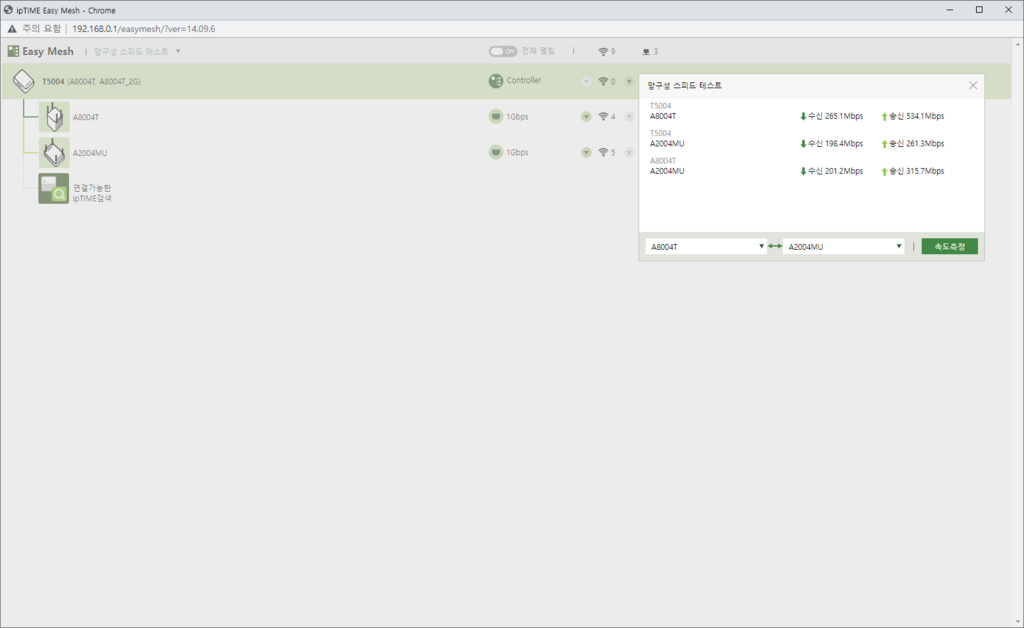The width and height of the screenshot is (1024, 628).
Task: Click the A2004MU 1Gbps wired link icon
Action: (x=496, y=153)
